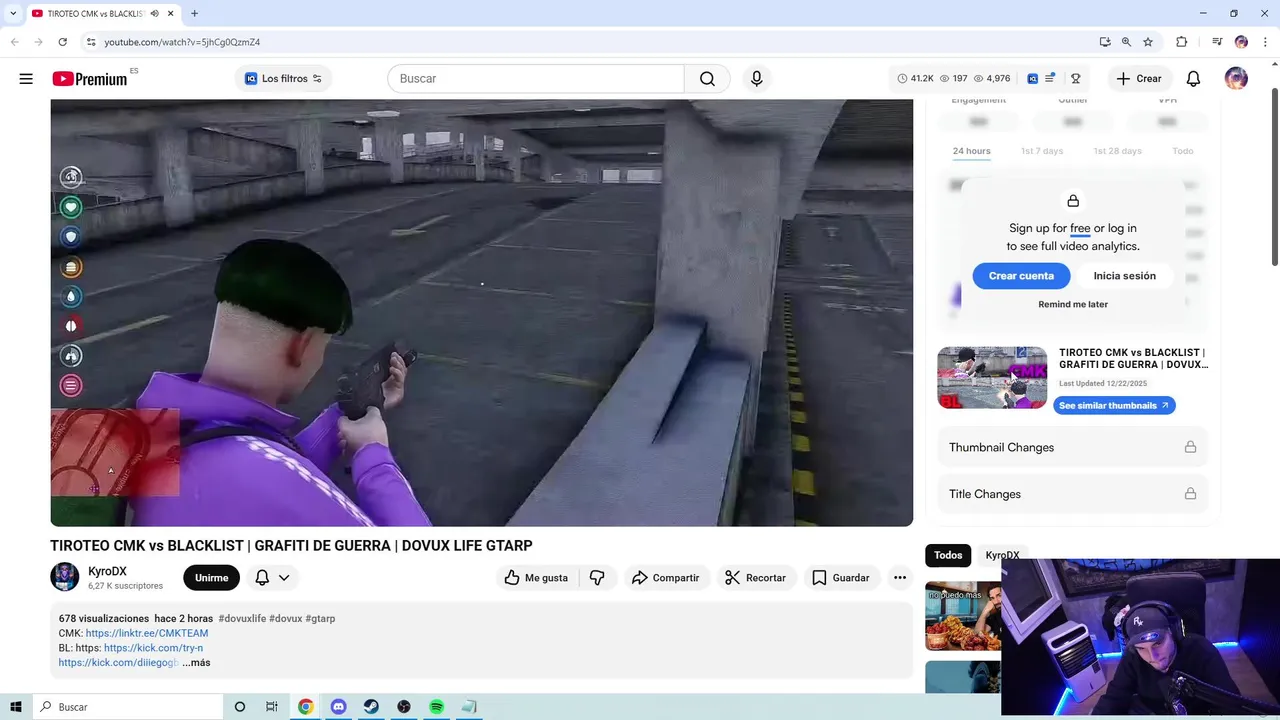Image resolution: width=1280 pixels, height=720 pixels.
Task: Start voice search with microphone icon
Action: click(757, 78)
